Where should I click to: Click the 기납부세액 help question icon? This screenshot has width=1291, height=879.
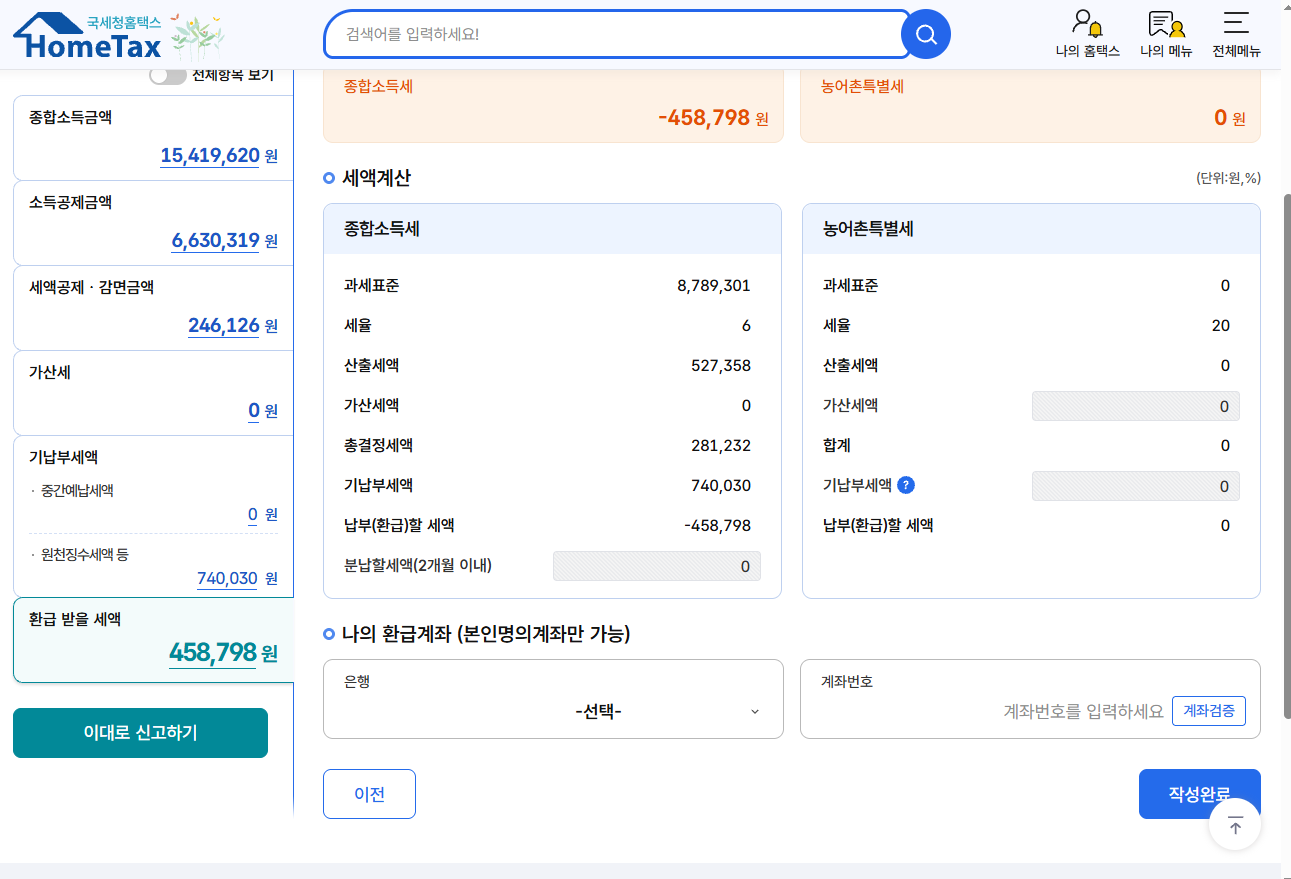point(906,485)
